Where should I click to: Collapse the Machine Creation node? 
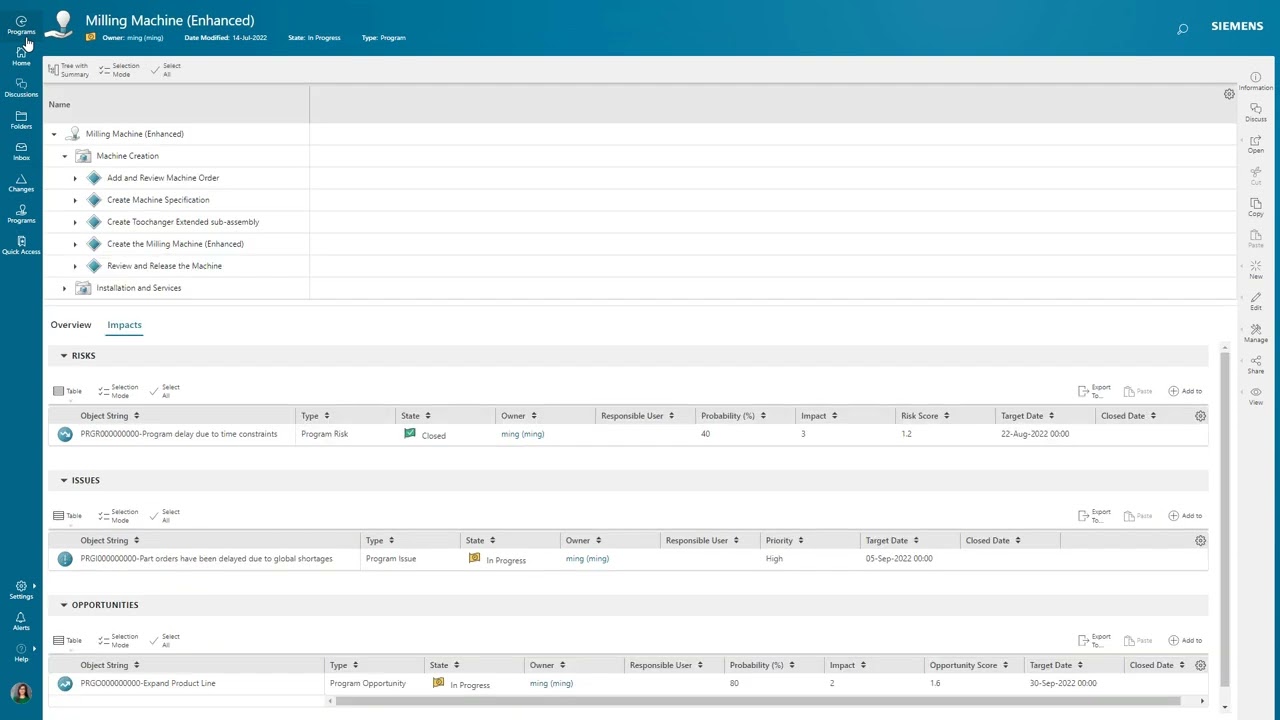[65, 156]
